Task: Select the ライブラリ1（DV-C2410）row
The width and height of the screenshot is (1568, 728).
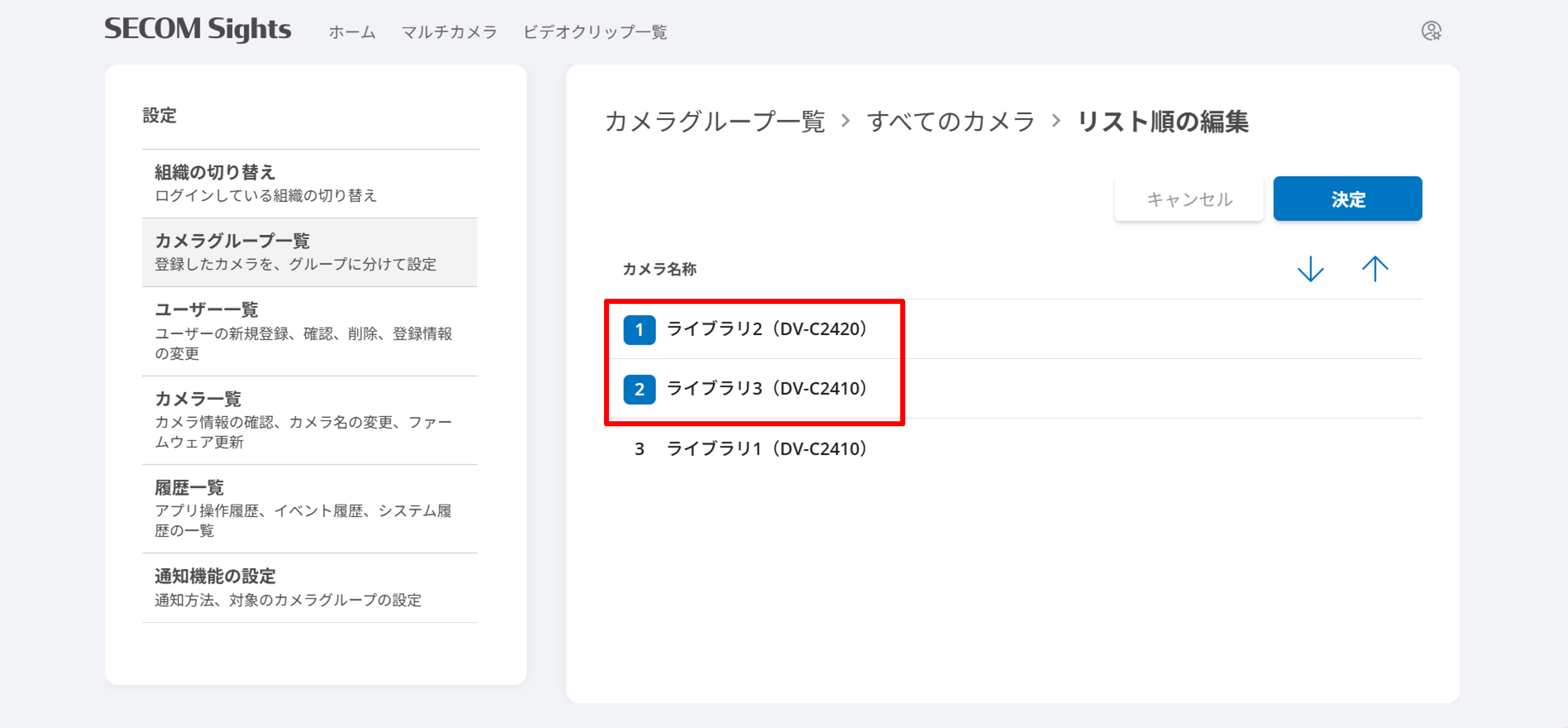Action: (1013, 449)
